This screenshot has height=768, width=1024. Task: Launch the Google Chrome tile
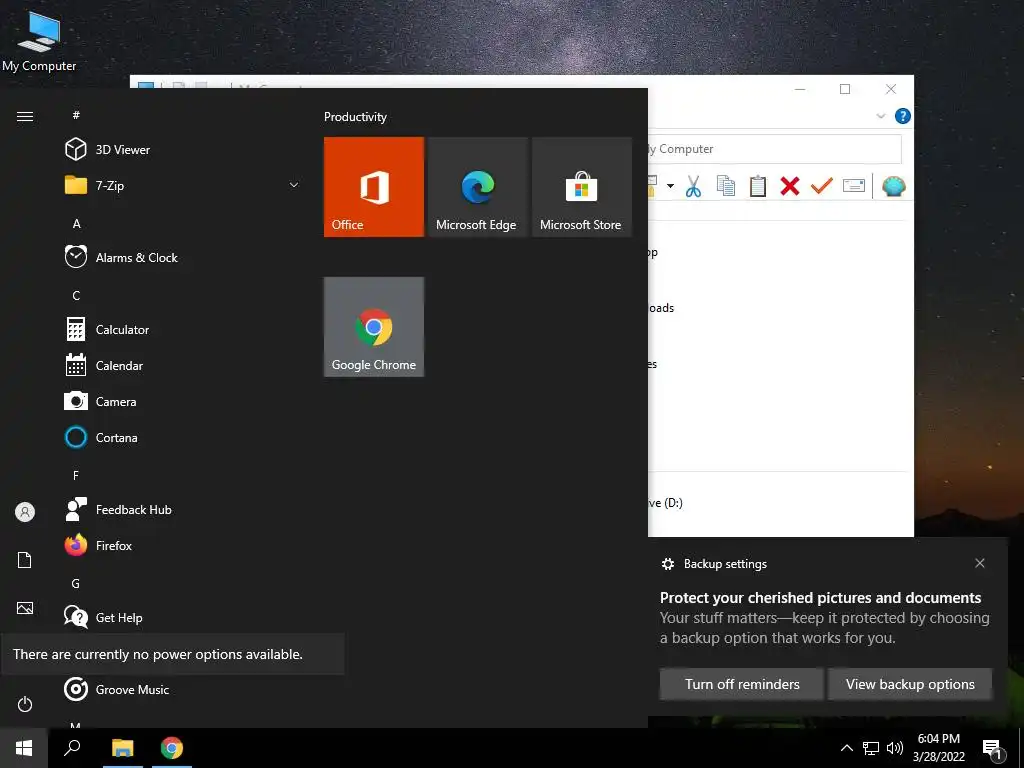pos(374,327)
